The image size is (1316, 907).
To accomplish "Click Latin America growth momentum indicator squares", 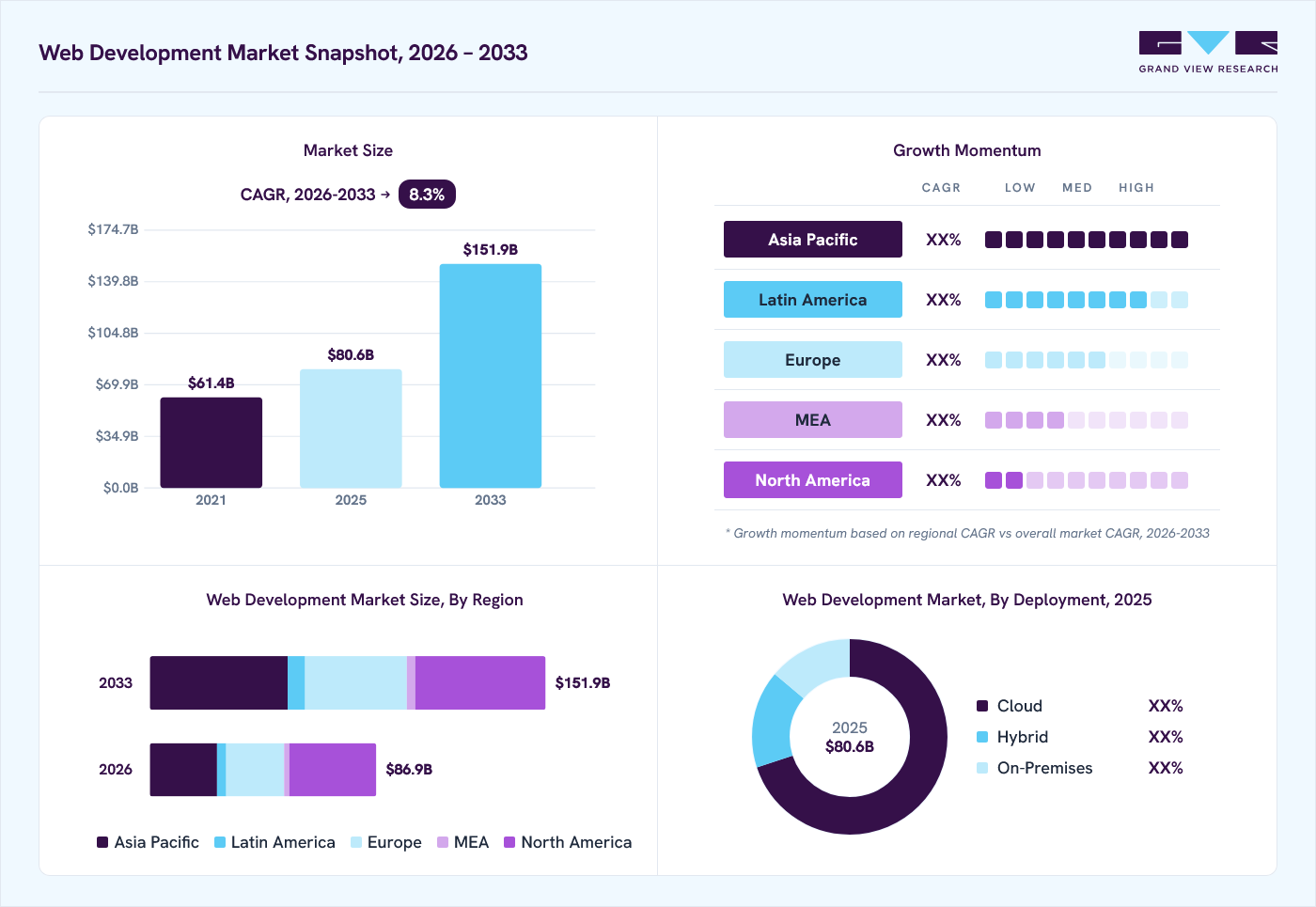I will click(1087, 300).
